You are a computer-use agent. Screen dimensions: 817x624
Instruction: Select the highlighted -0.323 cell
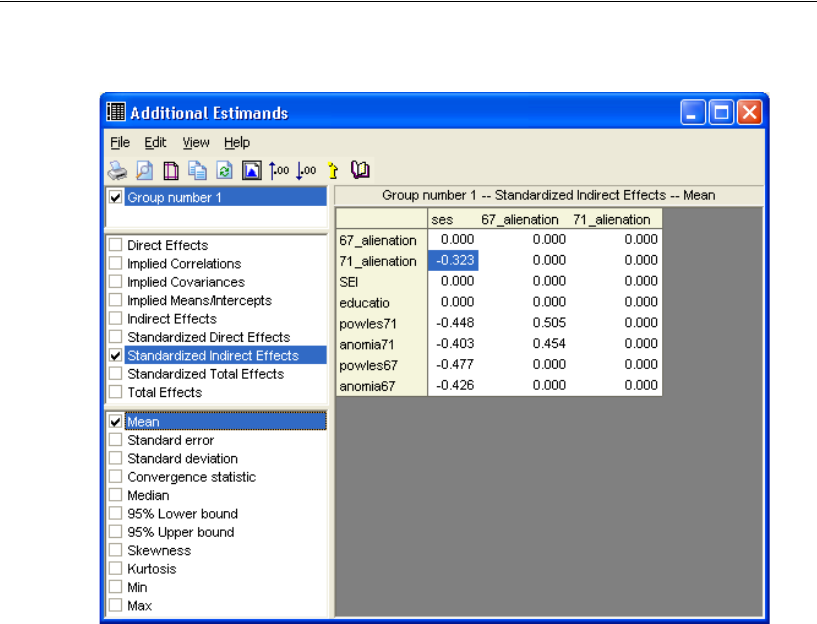[453, 261]
